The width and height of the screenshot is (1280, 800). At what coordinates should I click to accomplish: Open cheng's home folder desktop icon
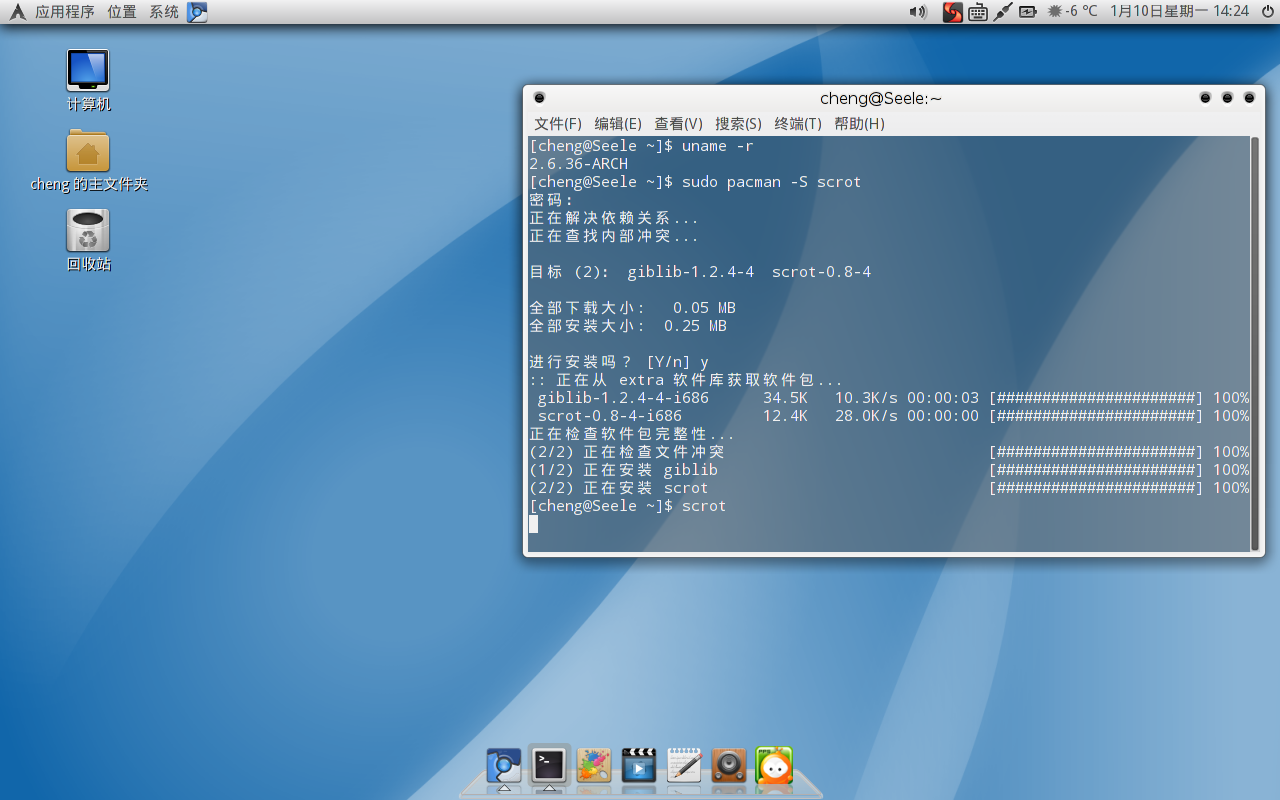88,161
